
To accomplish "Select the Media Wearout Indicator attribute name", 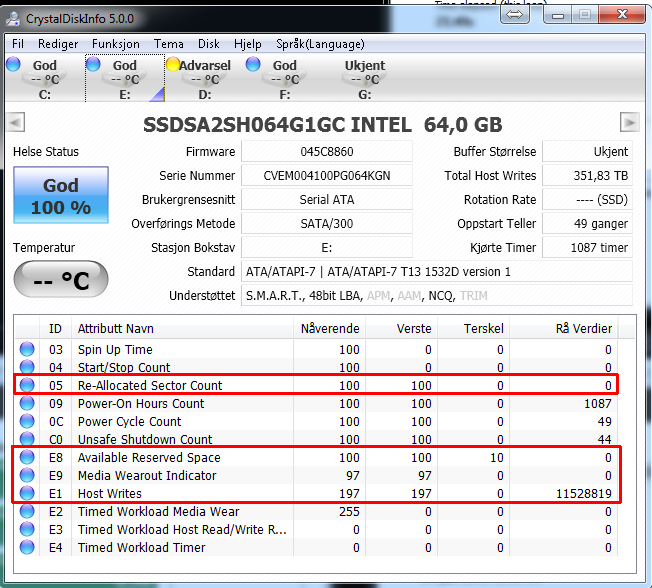I will (x=147, y=475).
